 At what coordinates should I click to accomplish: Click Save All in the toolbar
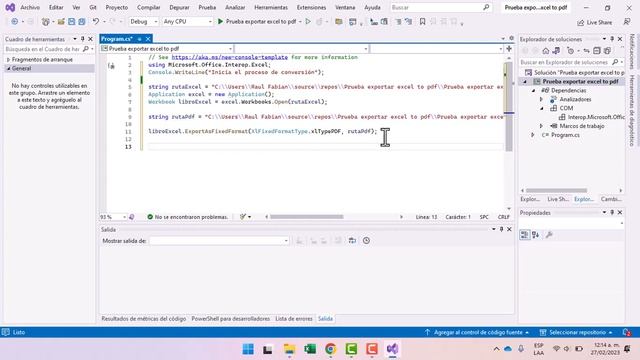[x=82, y=21]
